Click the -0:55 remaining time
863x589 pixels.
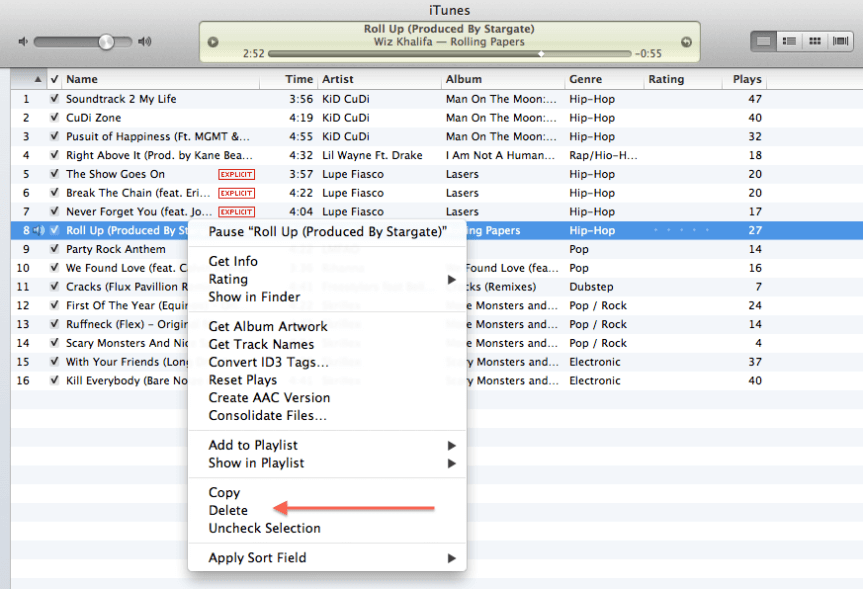point(648,53)
